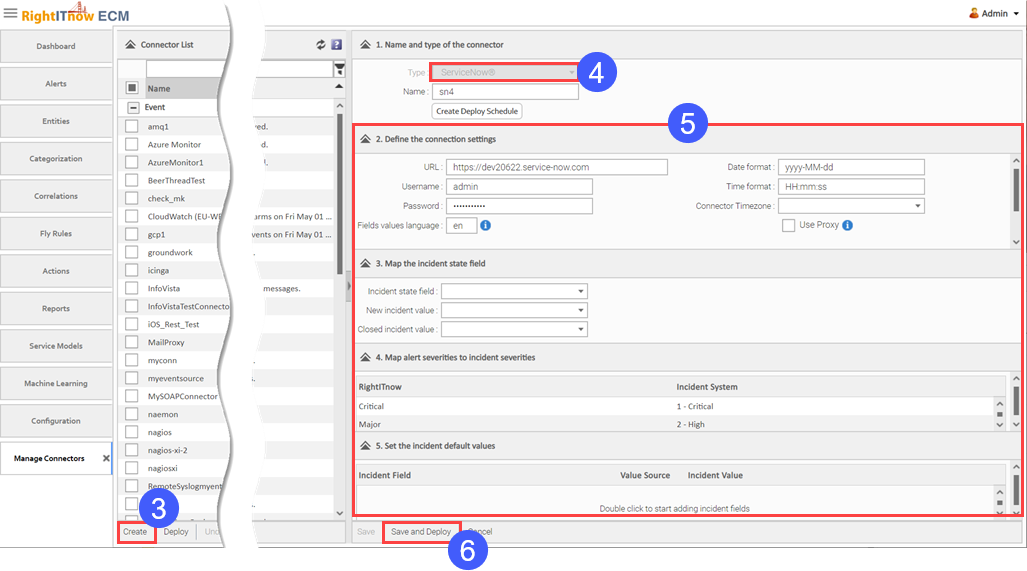The height and width of the screenshot is (571, 1027).
Task: Check the BeerThreadTest connector checkbox
Action: click(x=132, y=180)
